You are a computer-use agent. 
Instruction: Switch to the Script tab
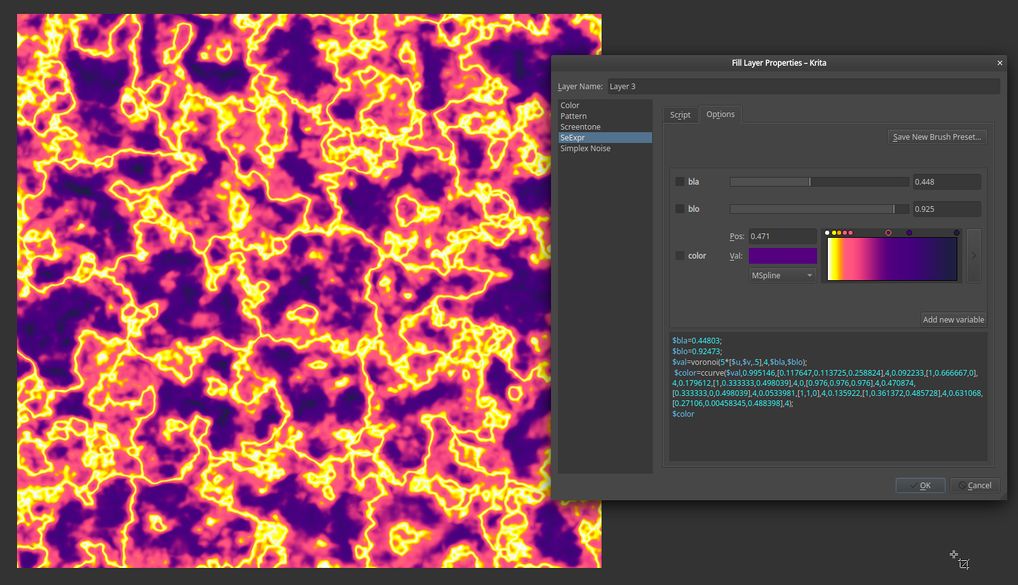(x=680, y=115)
